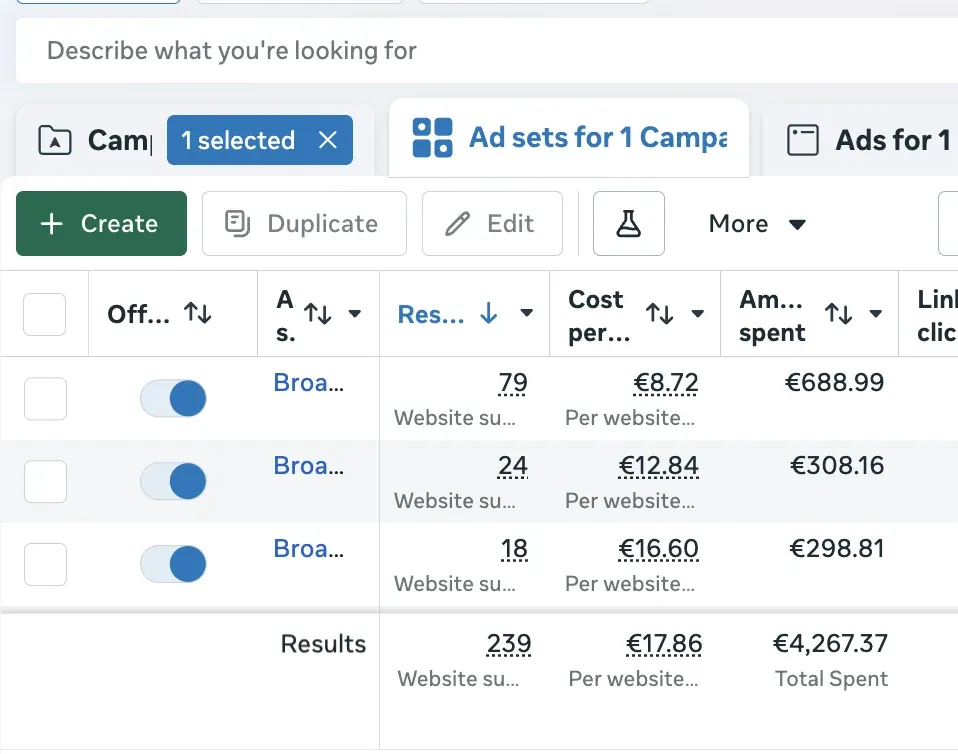Image resolution: width=958 pixels, height=754 pixels.
Task: Check the box for the €308.16 row
Action: pos(45,481)
